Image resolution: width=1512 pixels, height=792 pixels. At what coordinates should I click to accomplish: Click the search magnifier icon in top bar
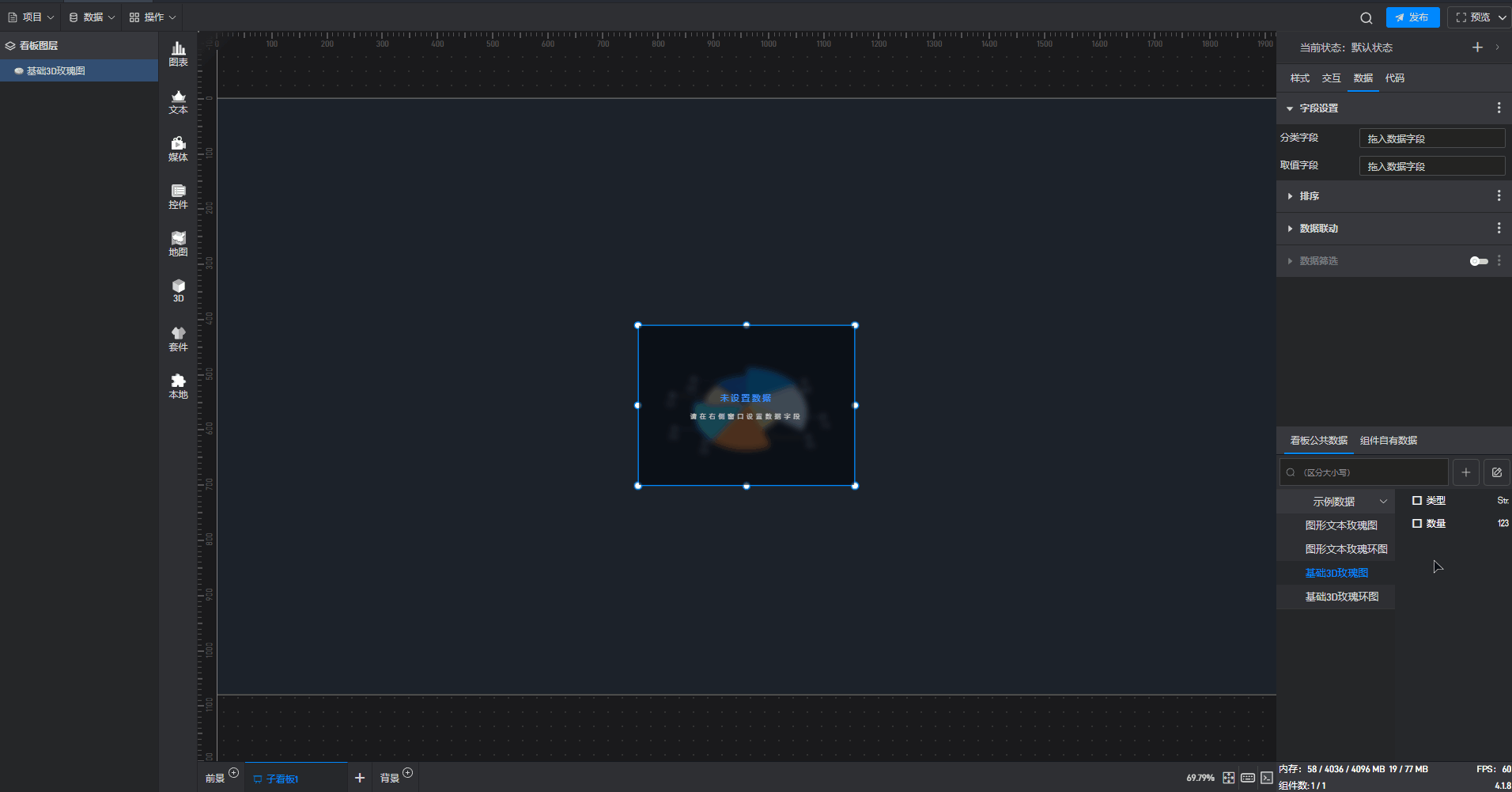pos(1366,17)
